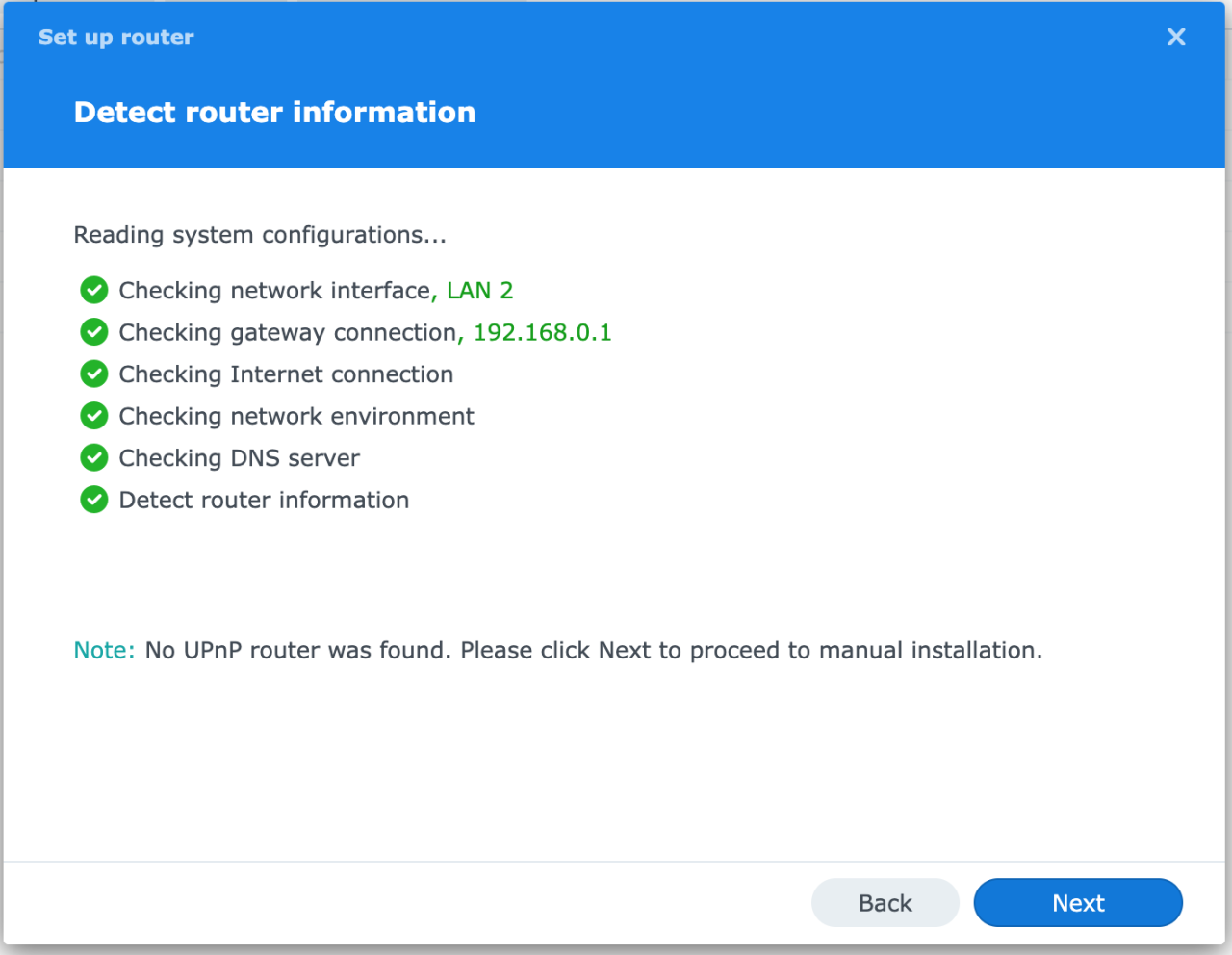Viewport: 1232px width, 955px height.
Task: Close the Set up router dialog
Action: pyautogui.click(x=1175, y=37)
